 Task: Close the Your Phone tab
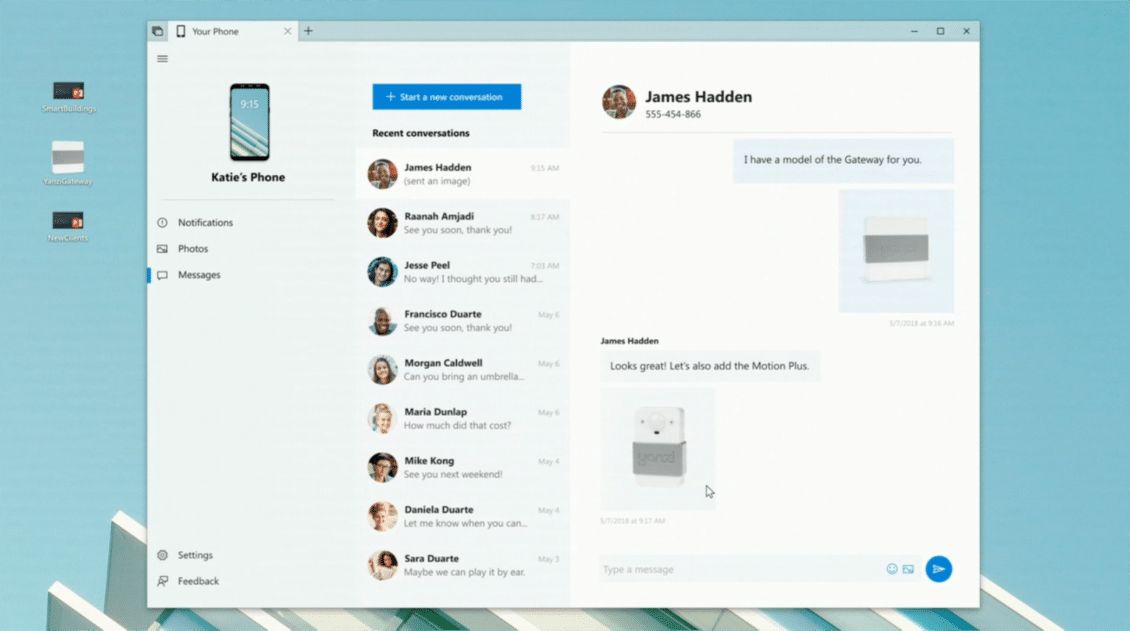288,31
